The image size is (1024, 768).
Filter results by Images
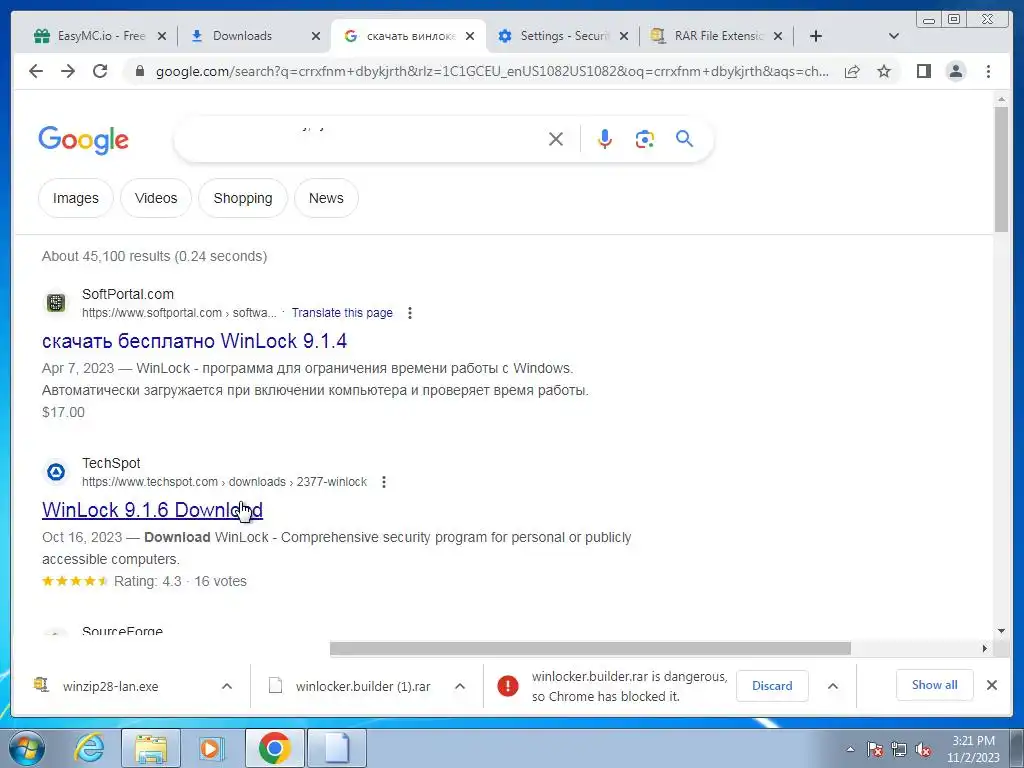click(x=76, y=198)
